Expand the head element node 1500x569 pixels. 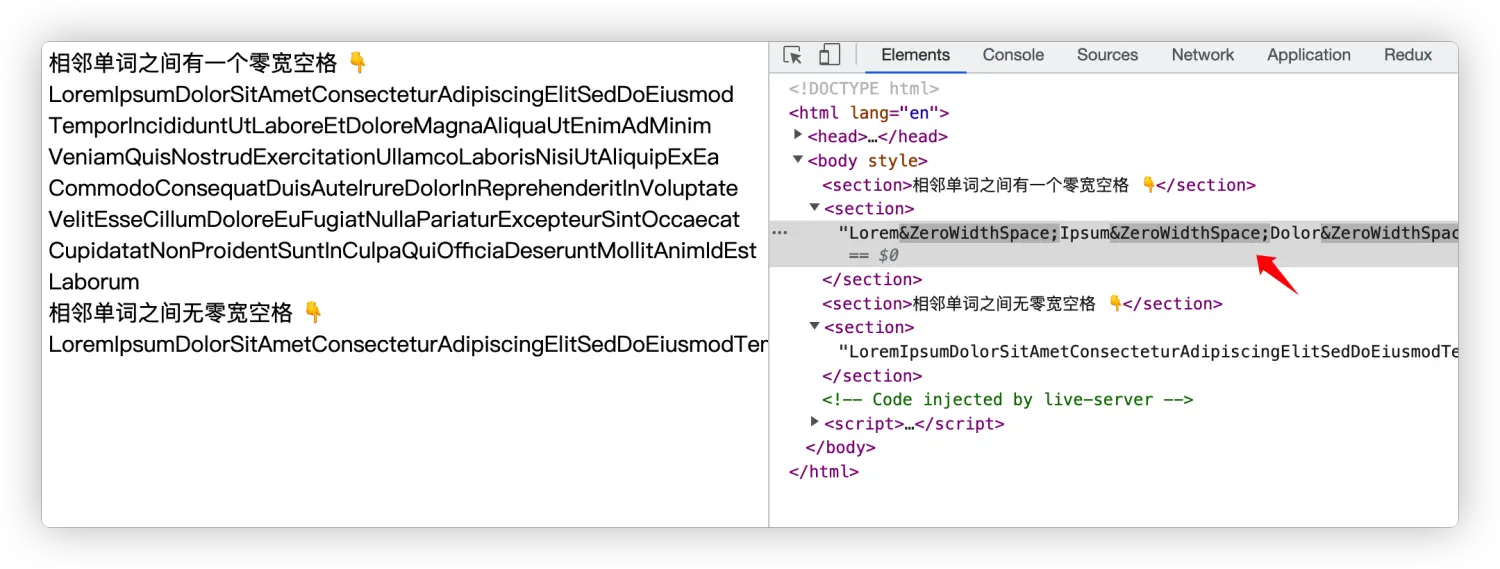coord(798,135)
